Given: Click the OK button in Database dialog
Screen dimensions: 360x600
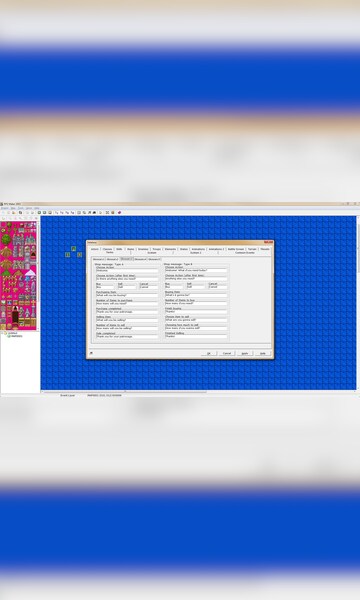Looking at the screenshot, I should [x=209, y=353].
